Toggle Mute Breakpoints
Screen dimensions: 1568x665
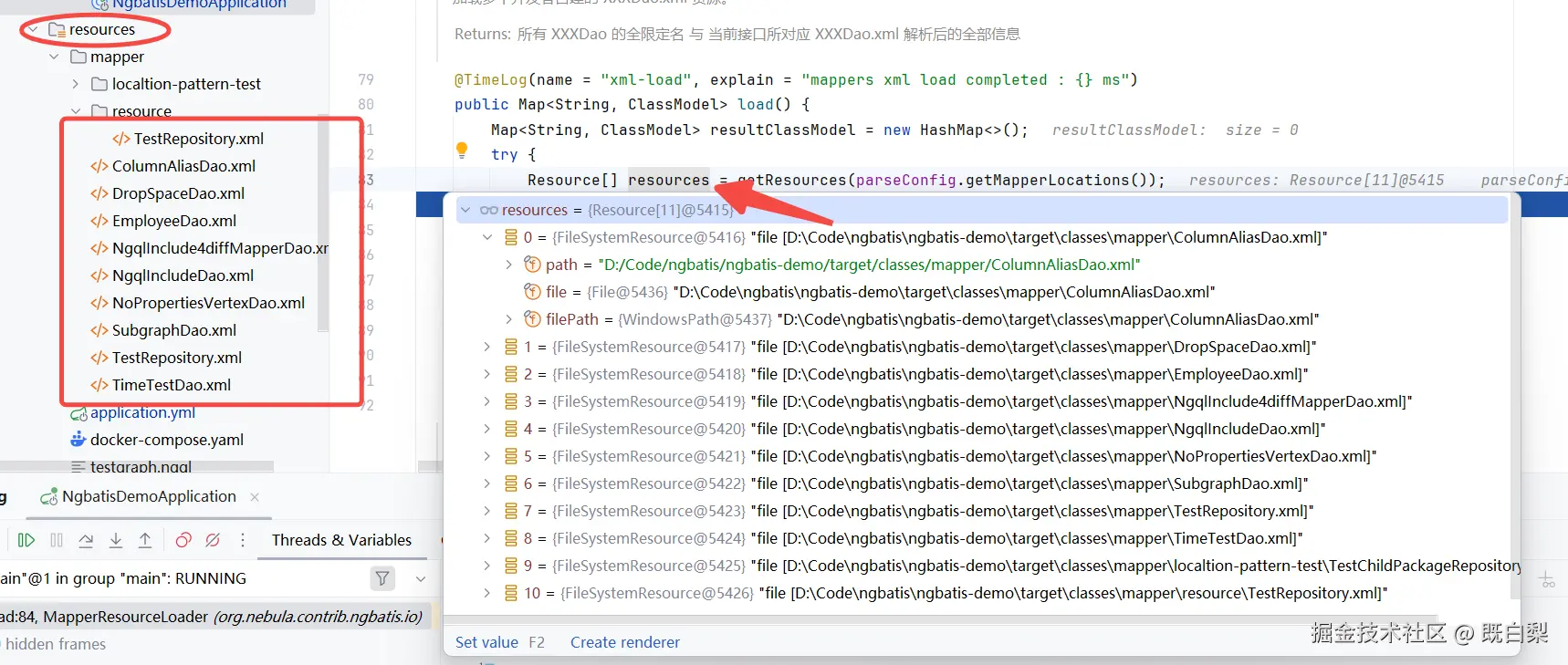click(213, 540)
